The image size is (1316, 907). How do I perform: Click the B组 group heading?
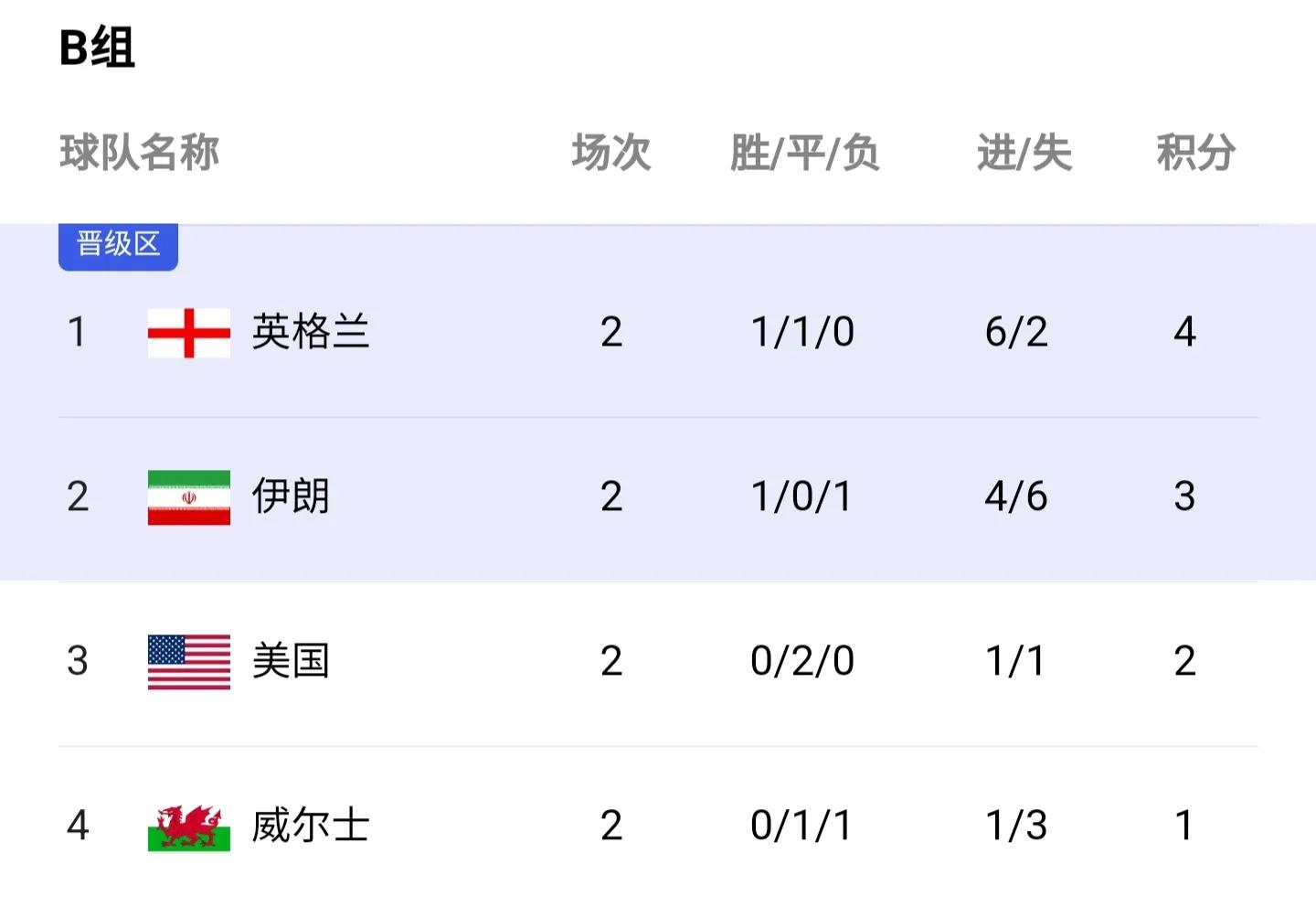96,48
